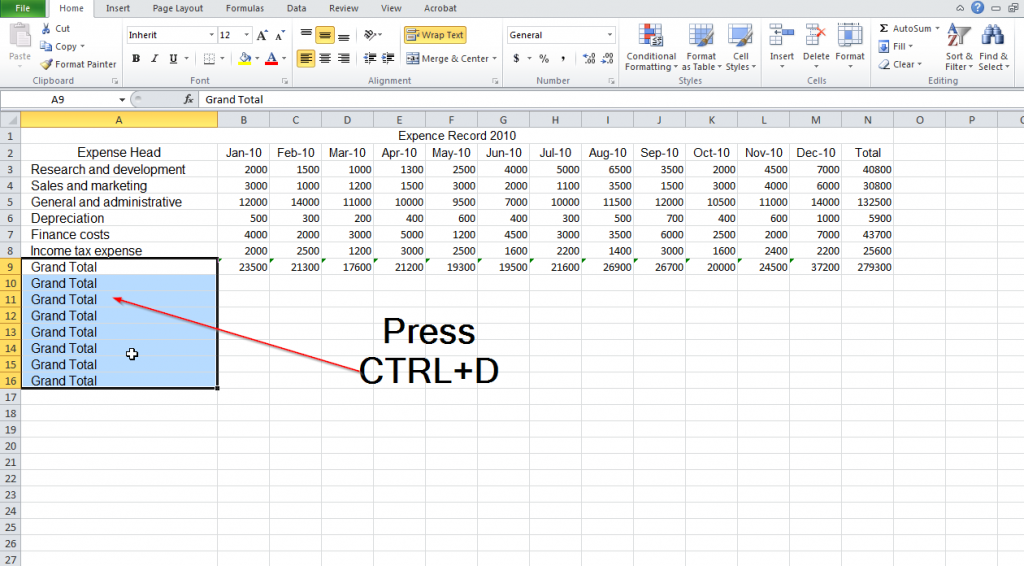Expand Merge & Center dropdown arrow
The width and height of the screenshot is (1024, 566).
pyautogui.click(x=494, y=59)
